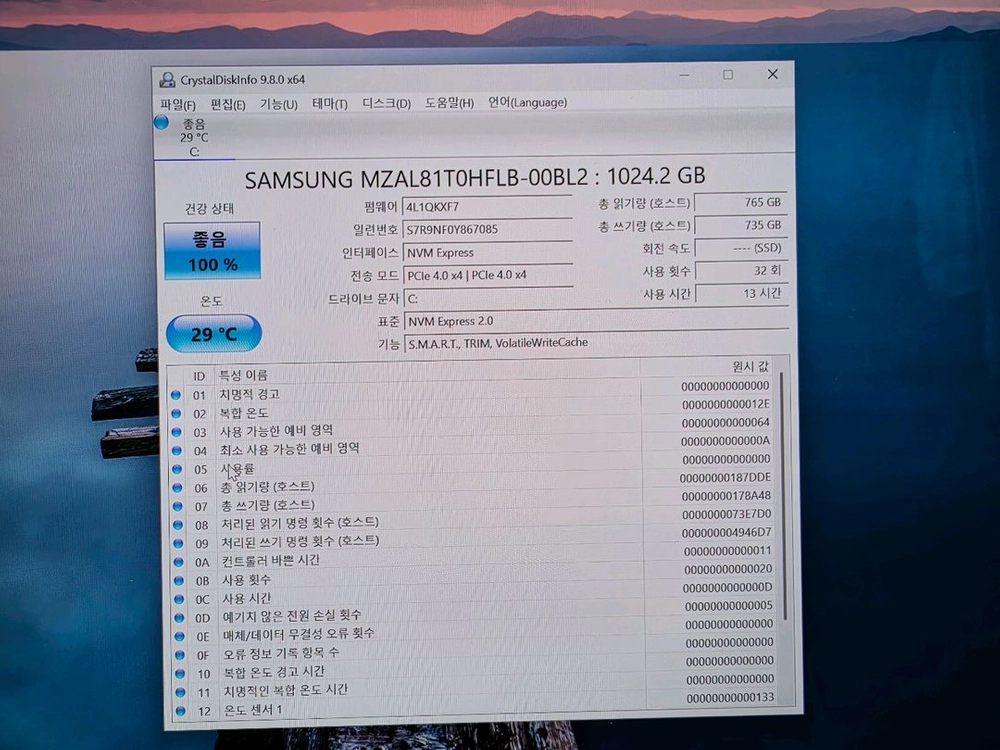This screenshot has height=750, width=1000.
Task: Click the drive letter field C:
Action: coord(487,298)
